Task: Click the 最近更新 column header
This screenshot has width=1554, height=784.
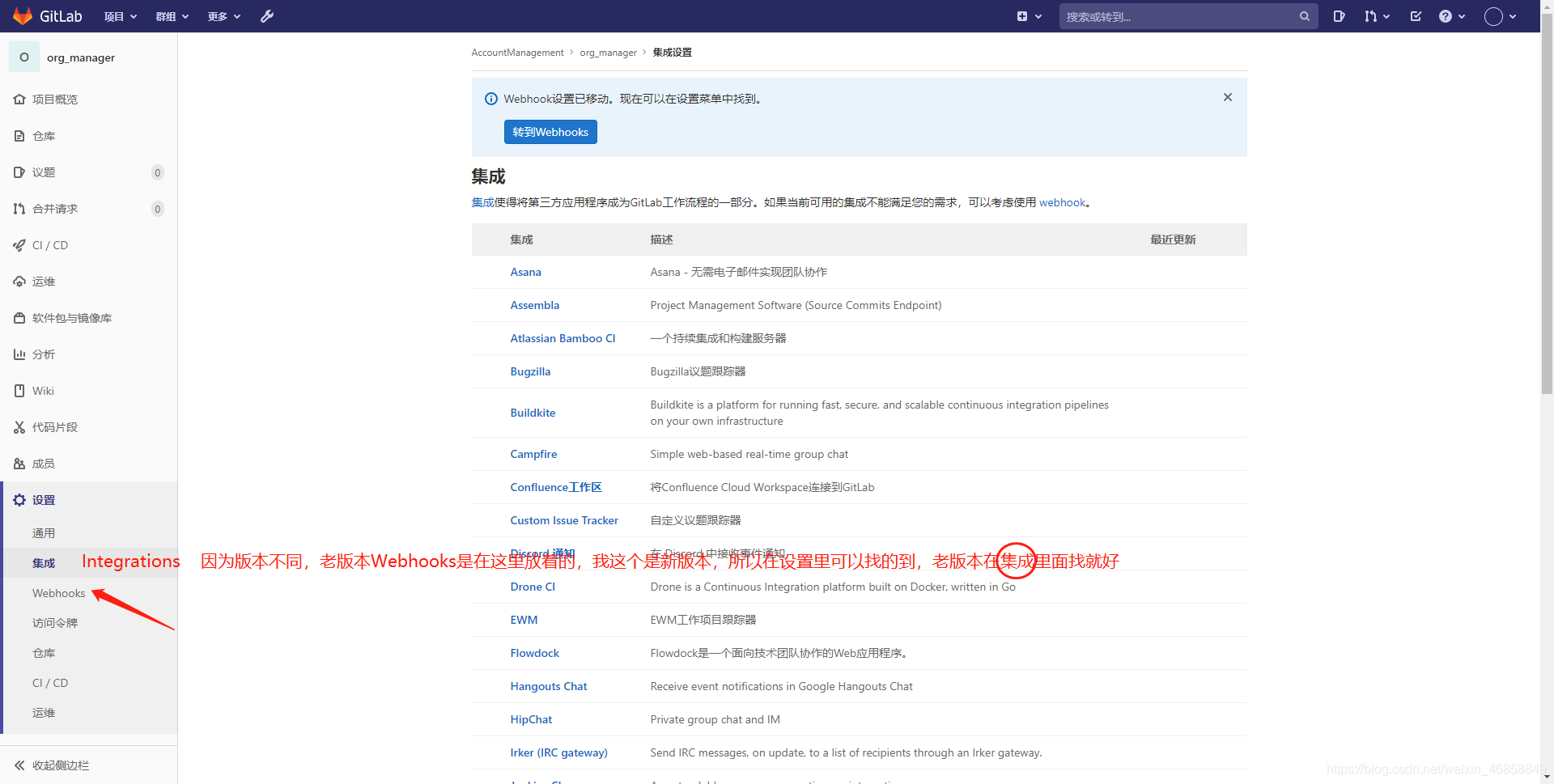Action: click(x=1173, y=239)
